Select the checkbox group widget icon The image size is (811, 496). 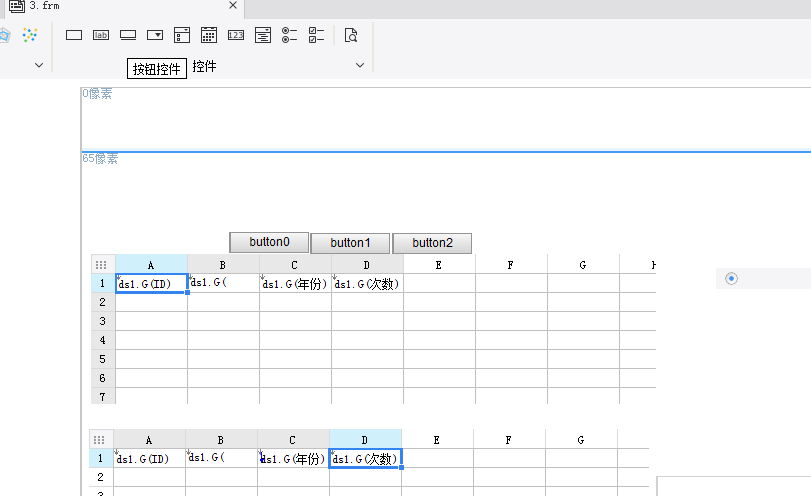(x=316, y=35)
